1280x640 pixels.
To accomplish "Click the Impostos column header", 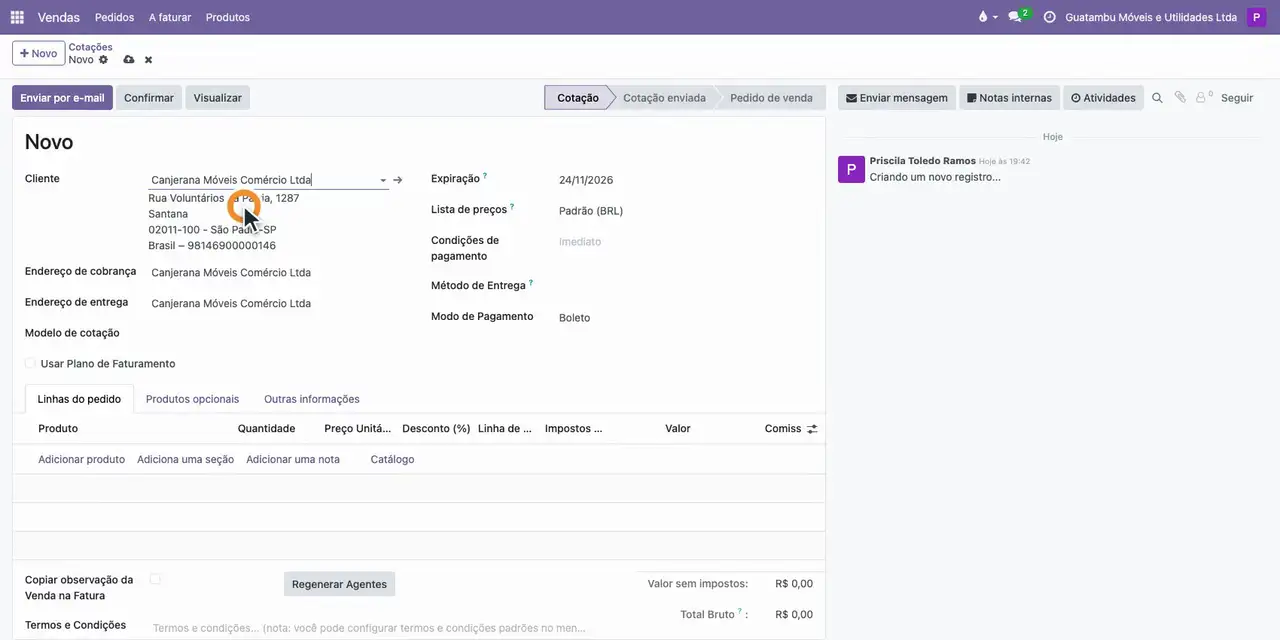I will [x=574, y=429].
